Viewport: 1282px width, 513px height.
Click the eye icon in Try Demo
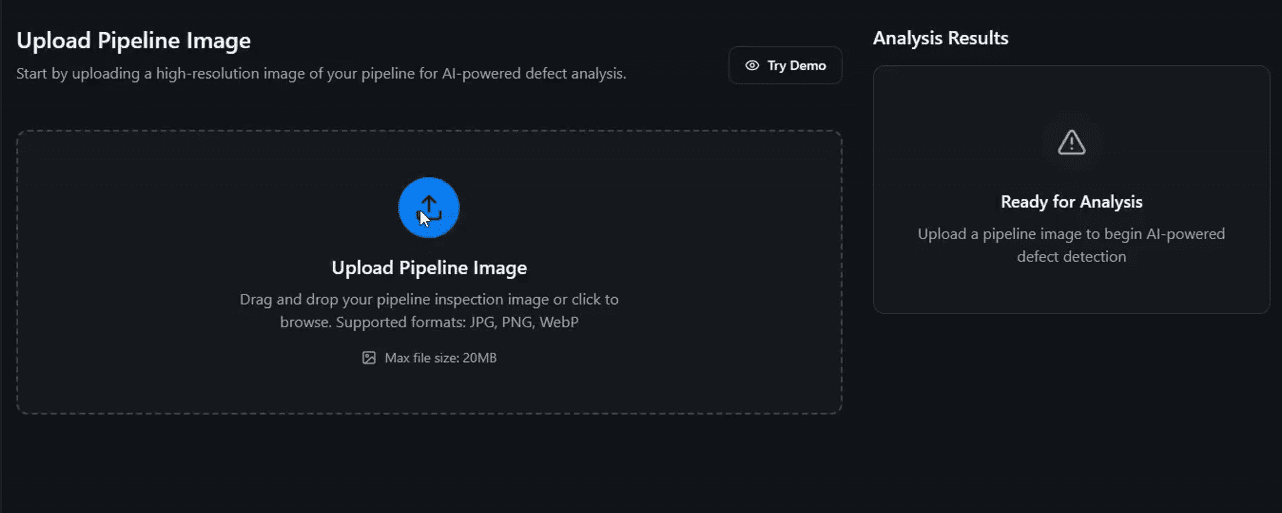point(752,66)
